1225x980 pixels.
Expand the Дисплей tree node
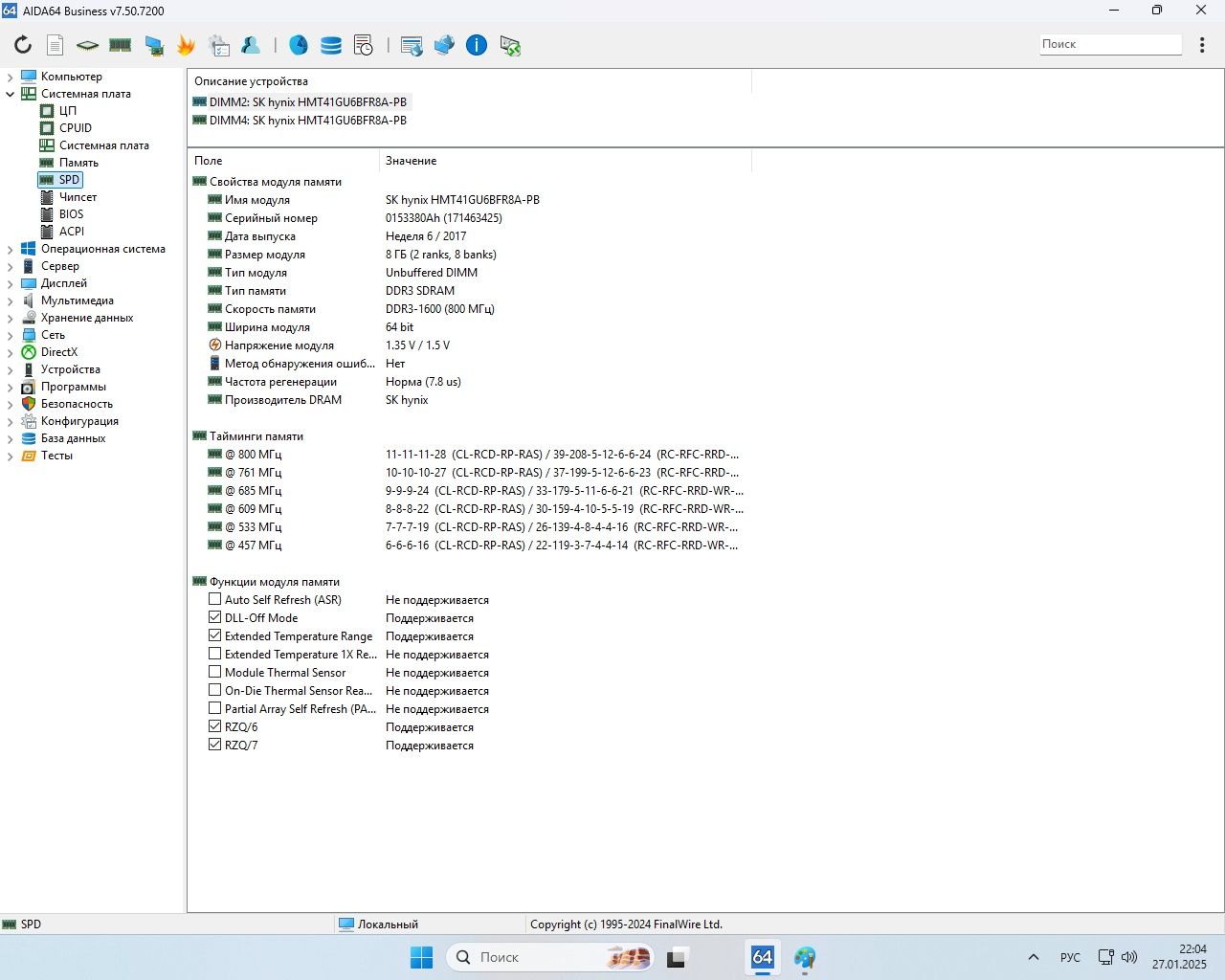click(11, 283)
